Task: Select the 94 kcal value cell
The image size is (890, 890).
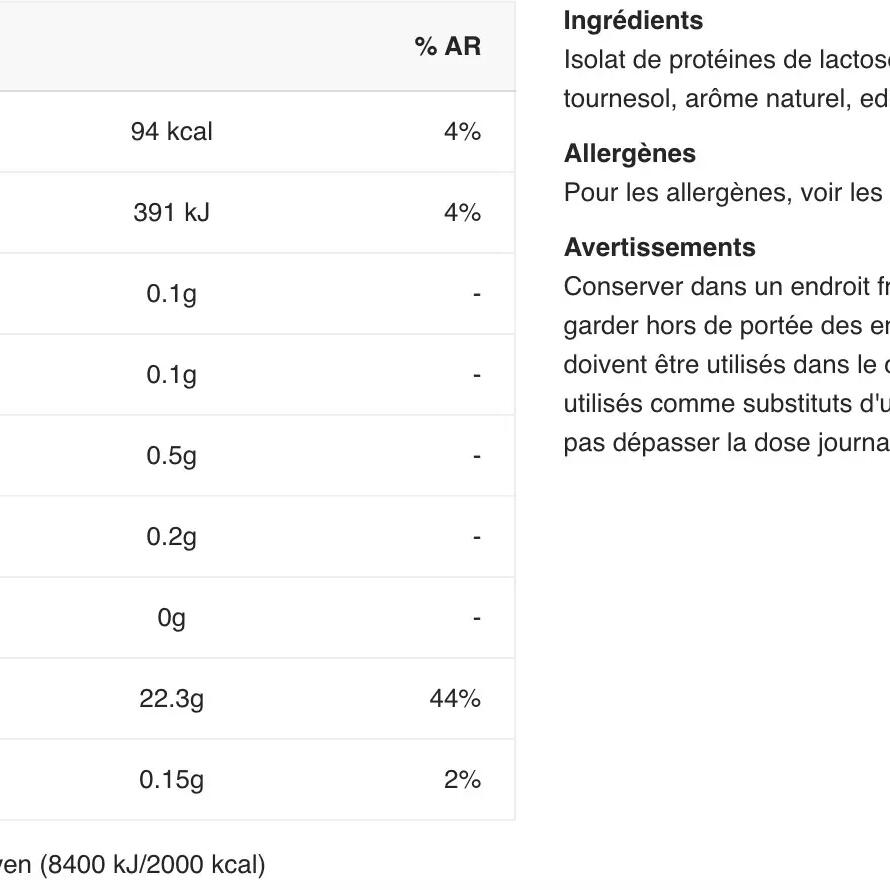Action: (x=171, y=132)
